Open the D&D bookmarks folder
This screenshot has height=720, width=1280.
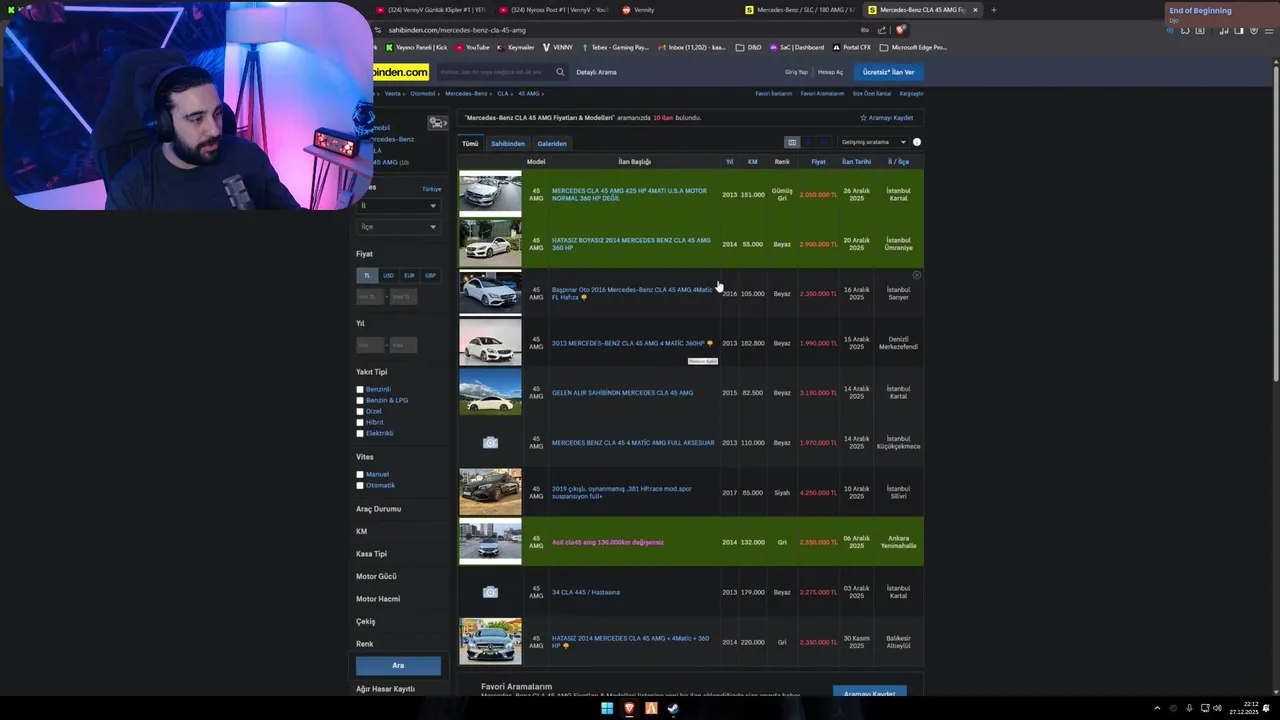pos(749,47)
